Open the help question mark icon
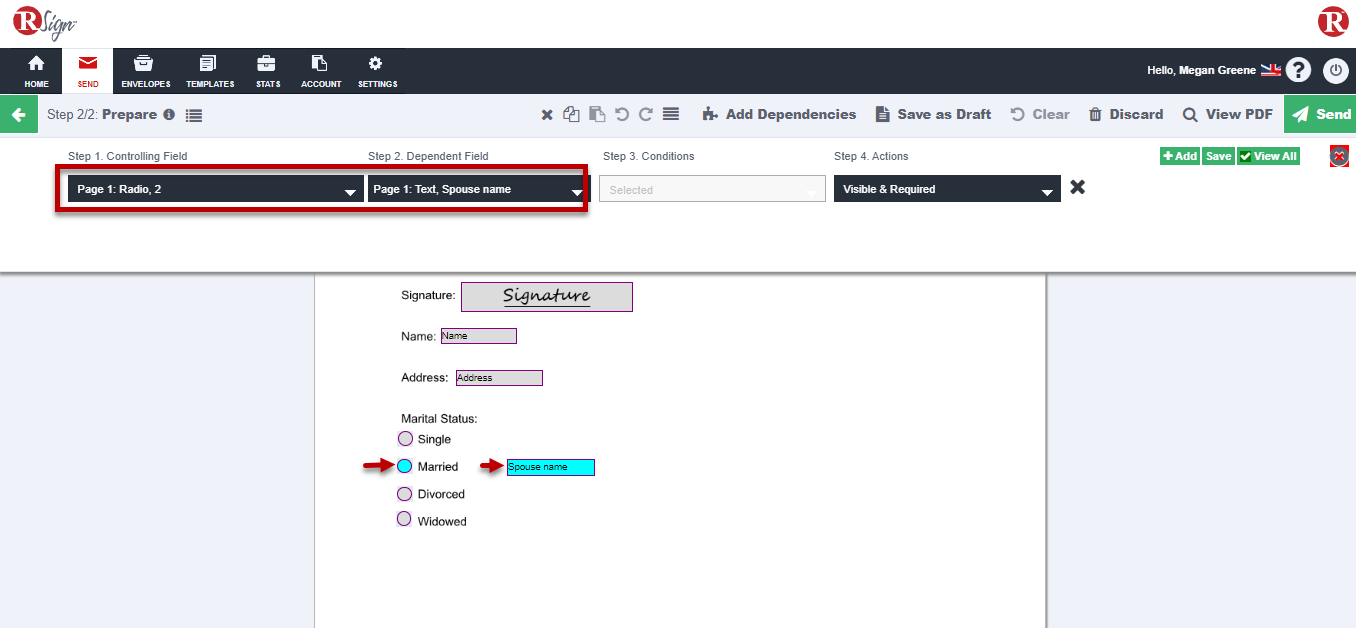The height and width of the screenshot is (628, 1356). pyautogui.click(x=1298, y=70)
